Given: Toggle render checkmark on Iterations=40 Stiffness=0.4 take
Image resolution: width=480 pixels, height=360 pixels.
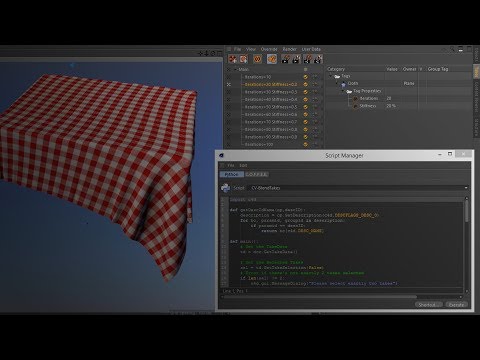Looking at the screenshot, I should tap(305, 100).
